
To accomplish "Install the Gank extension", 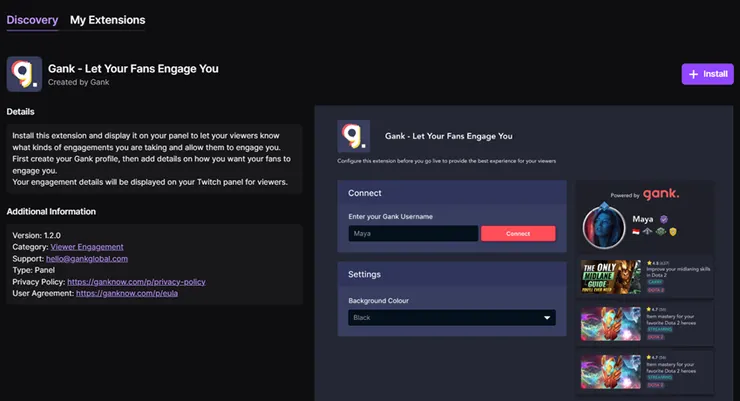I will (707, 74).
